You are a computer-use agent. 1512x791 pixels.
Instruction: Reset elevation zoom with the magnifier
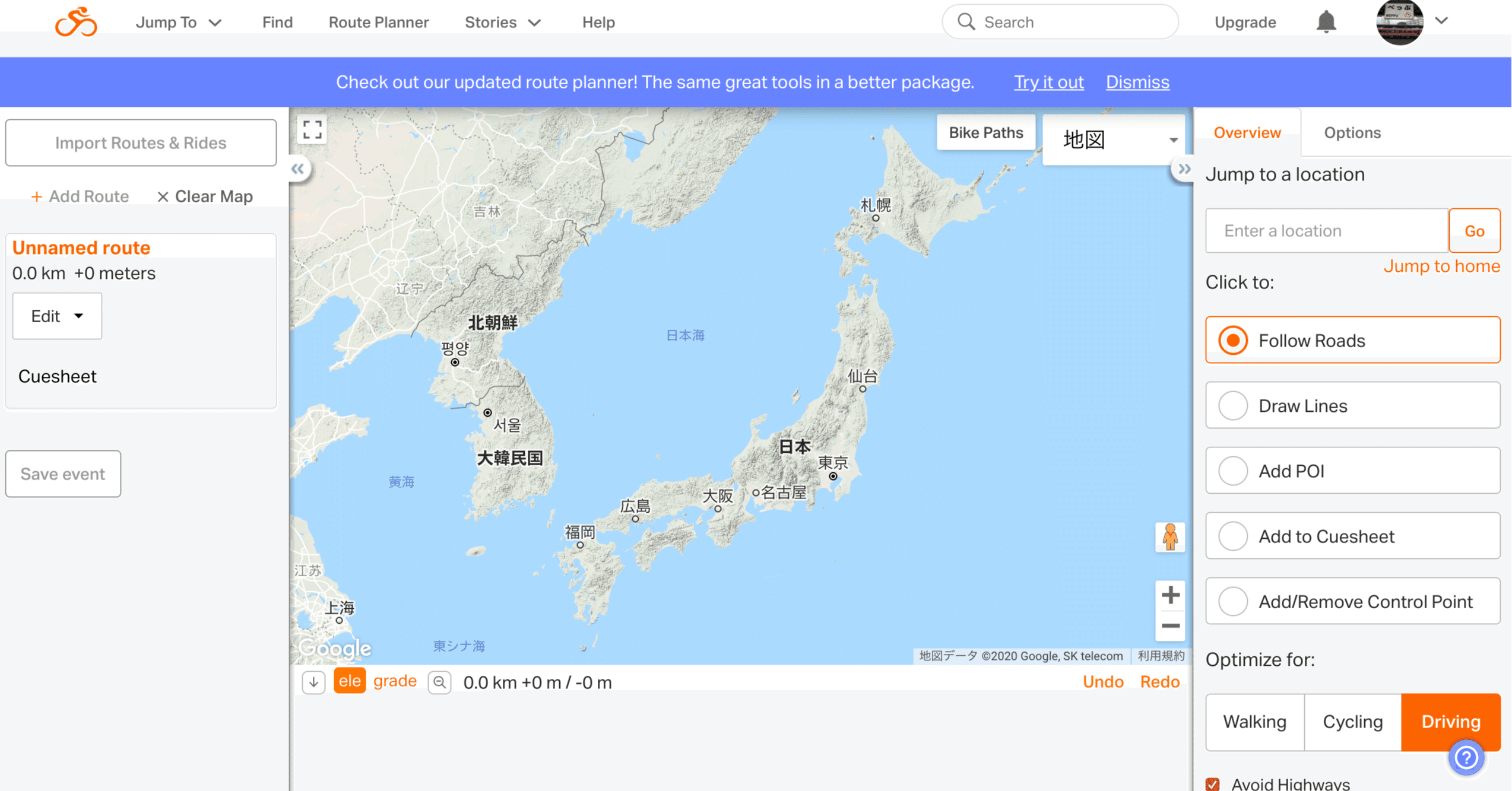pyautogui.click(x=439, y=682)
